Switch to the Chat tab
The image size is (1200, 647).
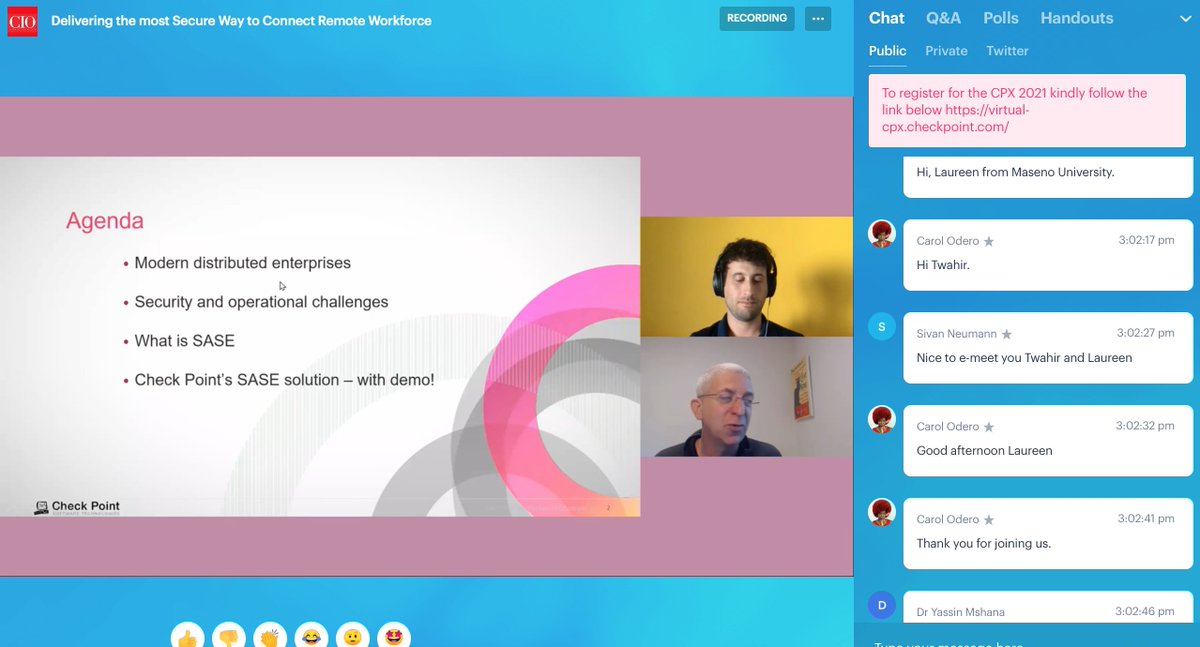click(x=886, y=18)
